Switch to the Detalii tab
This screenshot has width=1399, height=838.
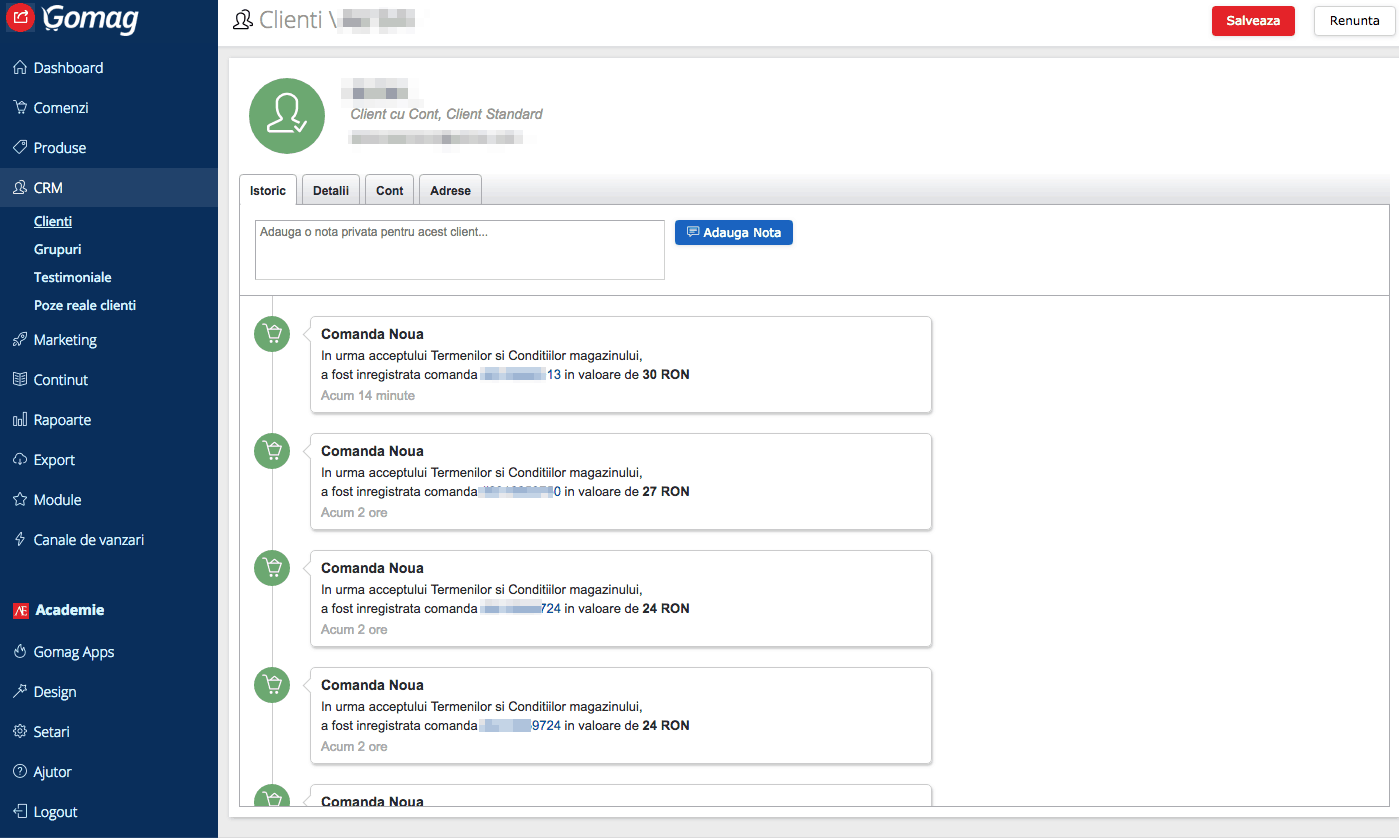pos(330,189)
